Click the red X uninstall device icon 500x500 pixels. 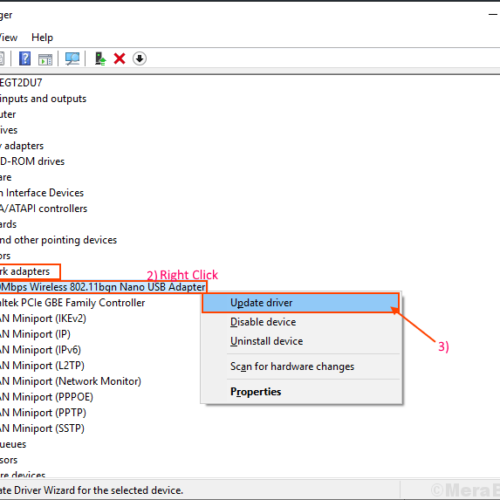coord(119,59)
